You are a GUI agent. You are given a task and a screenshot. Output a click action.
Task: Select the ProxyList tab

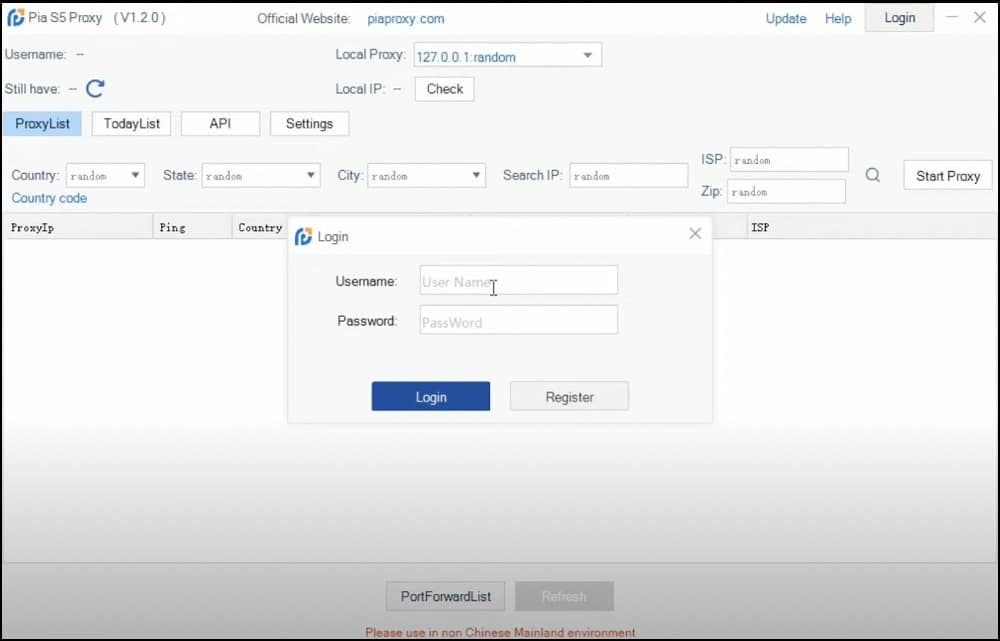pos(42,124)
